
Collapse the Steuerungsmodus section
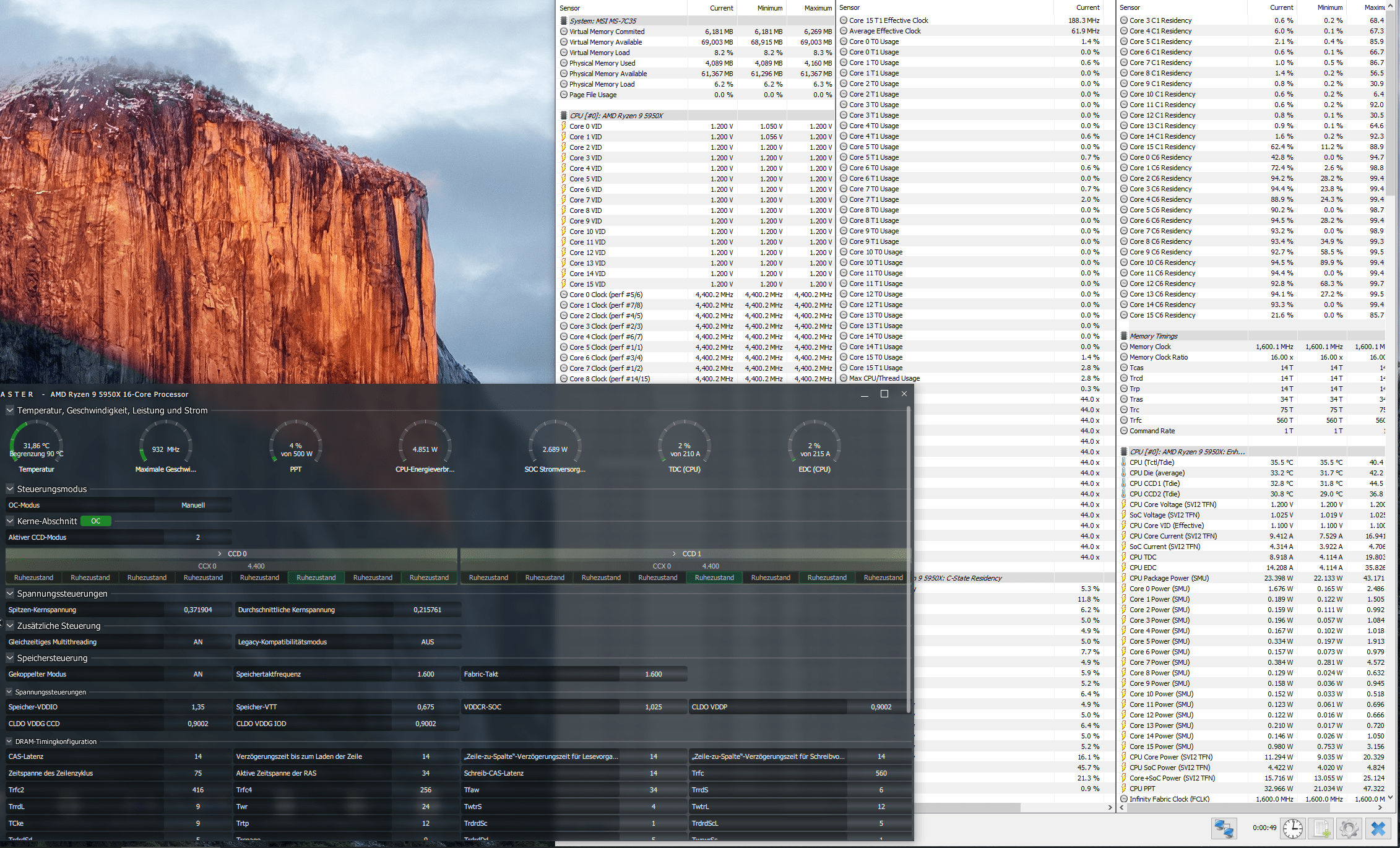(x=10, y=489)
